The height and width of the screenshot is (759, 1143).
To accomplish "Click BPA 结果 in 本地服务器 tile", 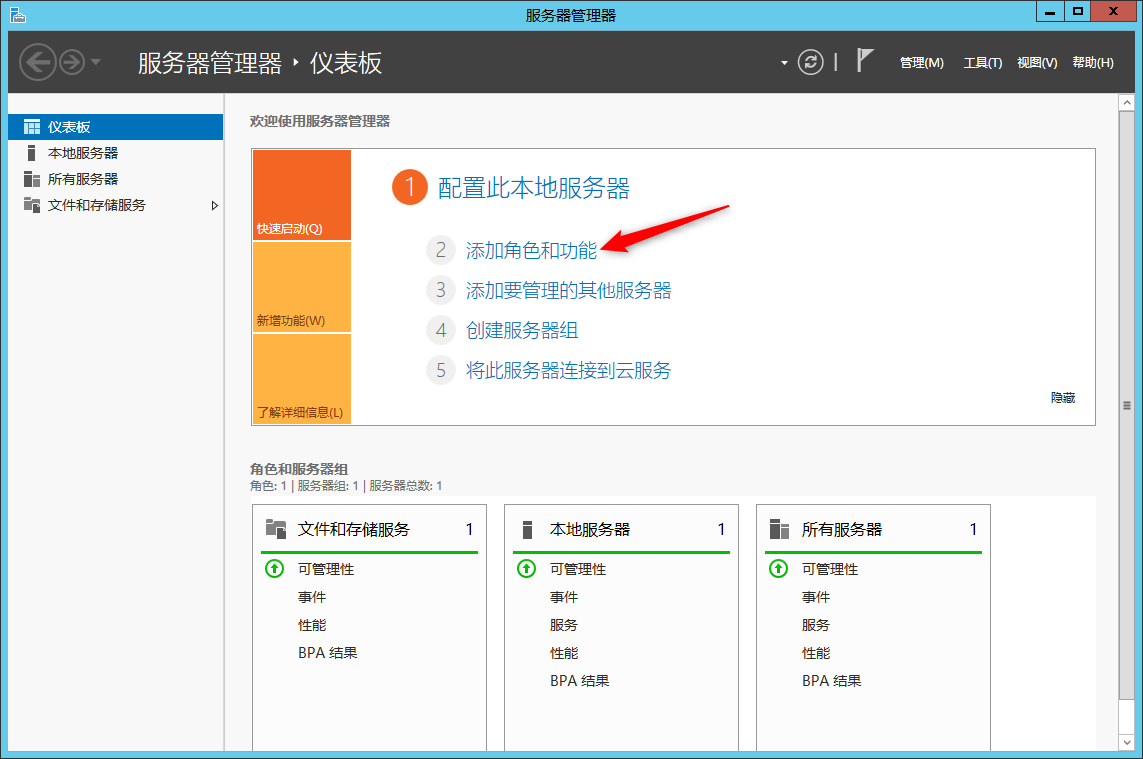I will tap(580, 680).
